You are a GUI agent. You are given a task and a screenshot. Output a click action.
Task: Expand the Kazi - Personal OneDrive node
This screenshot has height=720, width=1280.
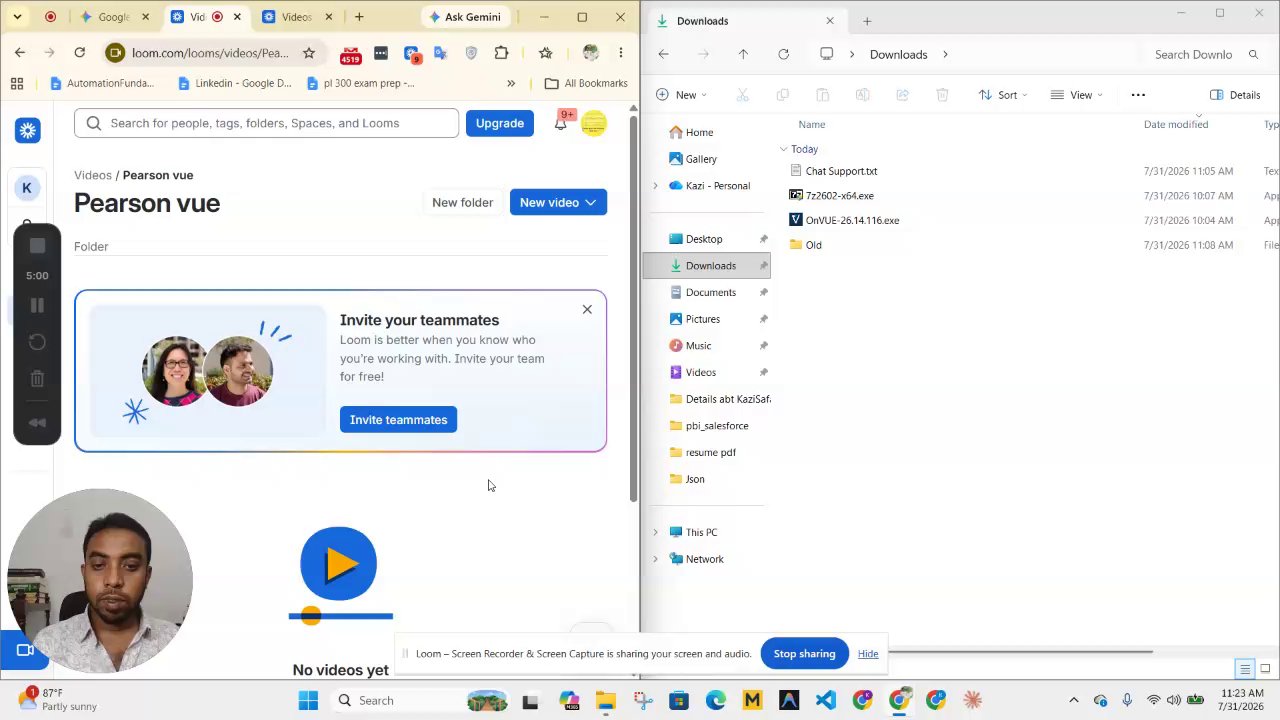(x=656, y=186)
